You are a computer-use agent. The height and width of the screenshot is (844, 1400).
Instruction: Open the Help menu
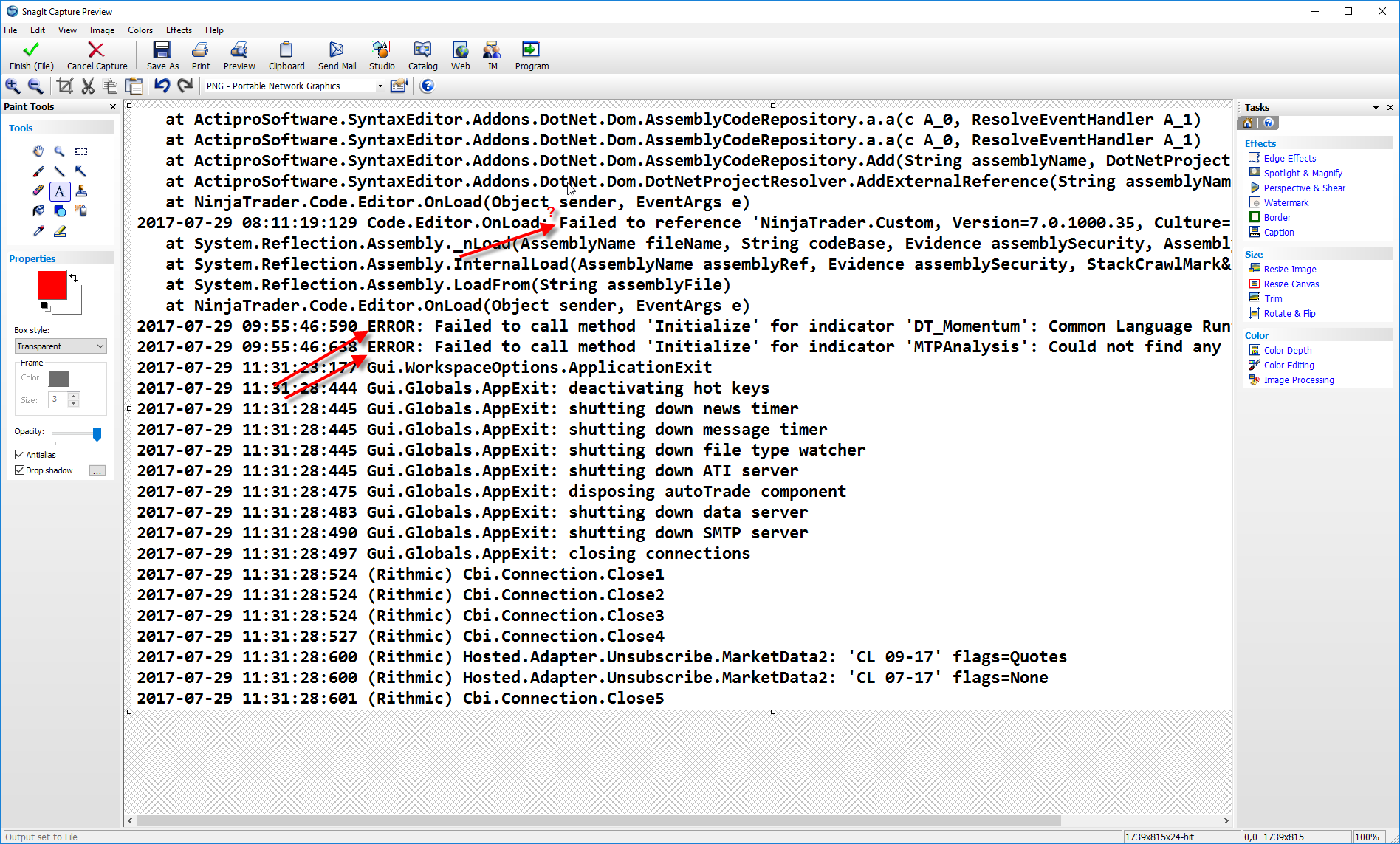[214, 30]
